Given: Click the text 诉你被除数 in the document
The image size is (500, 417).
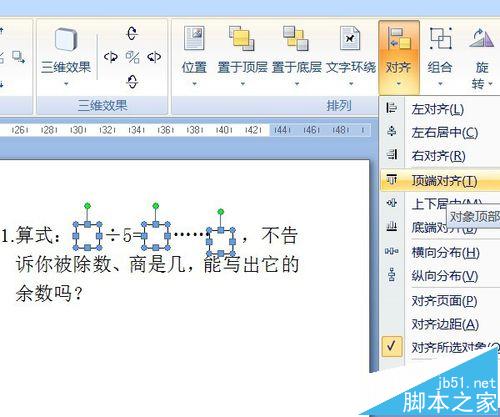Looking at the screenshot, I should click(63, 265).
